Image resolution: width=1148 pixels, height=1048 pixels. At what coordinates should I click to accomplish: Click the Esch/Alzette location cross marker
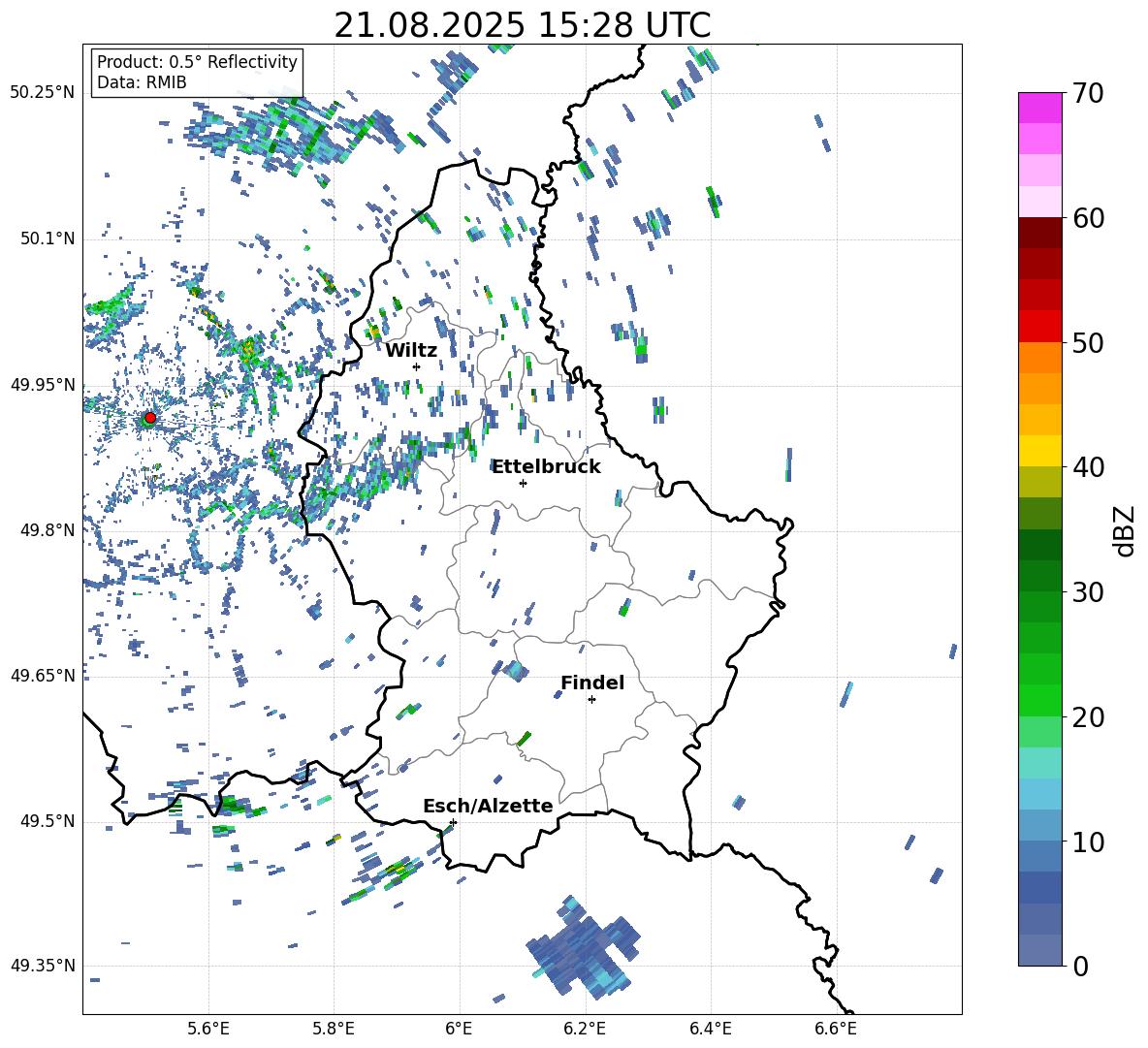(x=453, y=822)
